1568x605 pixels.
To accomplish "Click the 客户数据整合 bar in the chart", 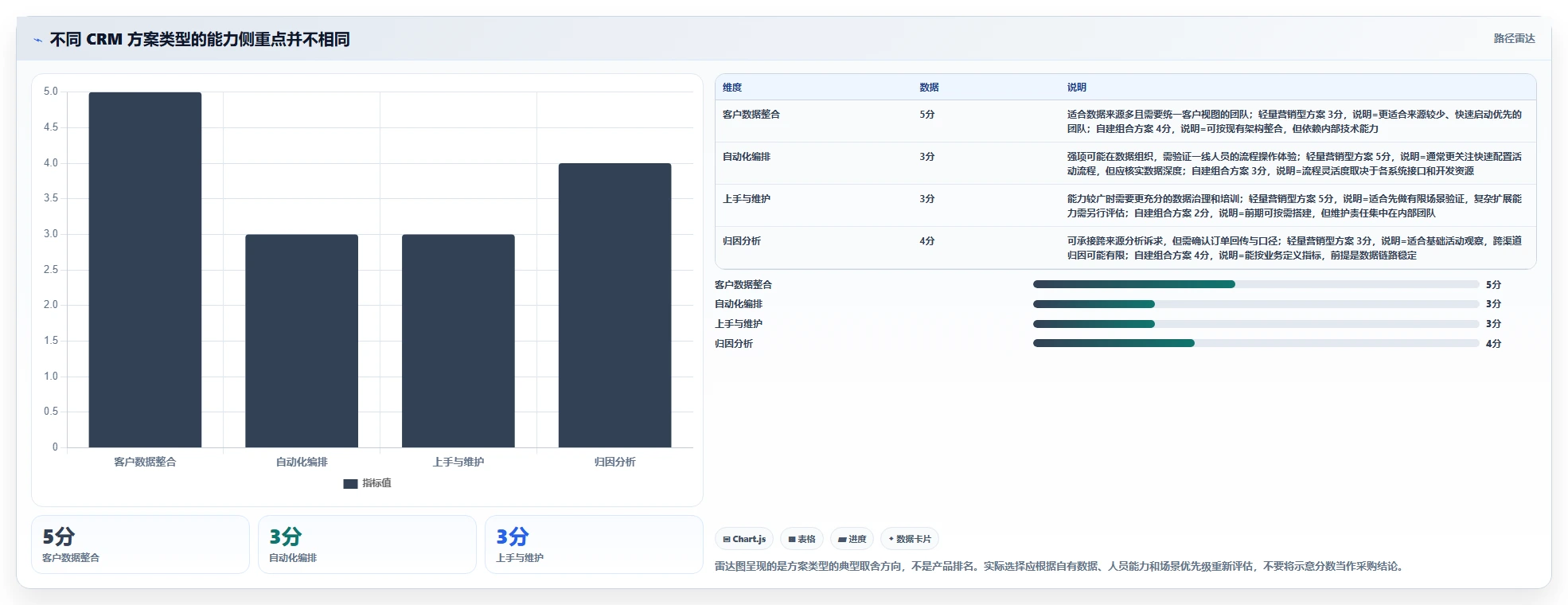I will click(145, 270).
